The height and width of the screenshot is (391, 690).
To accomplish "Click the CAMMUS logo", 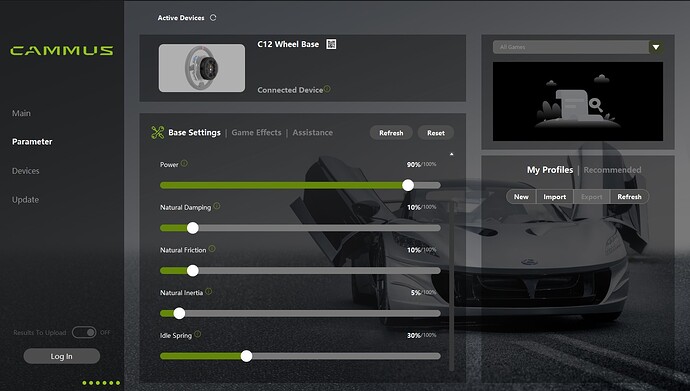I will click(62, 51).
